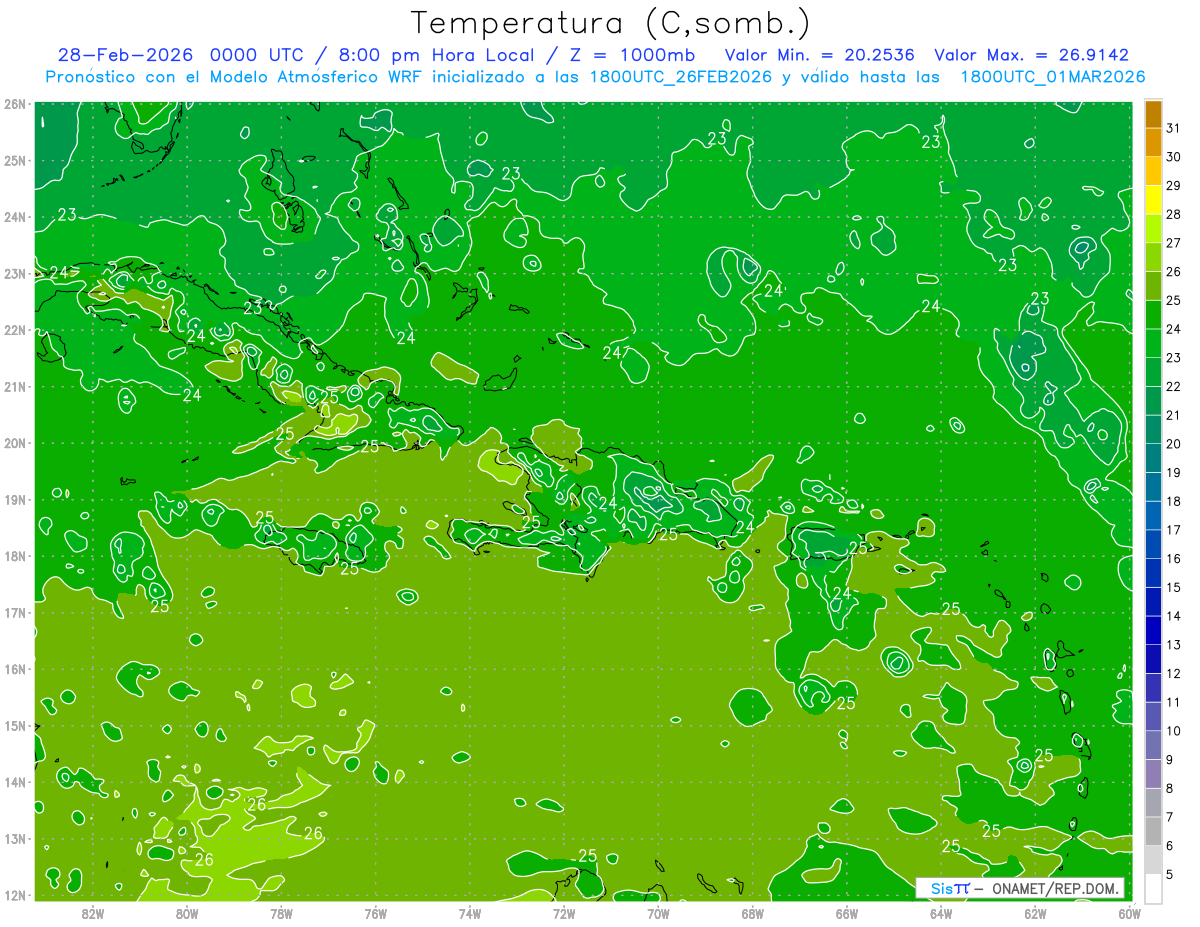Click the '66W' longitude axis label
This screenshot has width=1200, height=927.
click(x=847, y=913)
